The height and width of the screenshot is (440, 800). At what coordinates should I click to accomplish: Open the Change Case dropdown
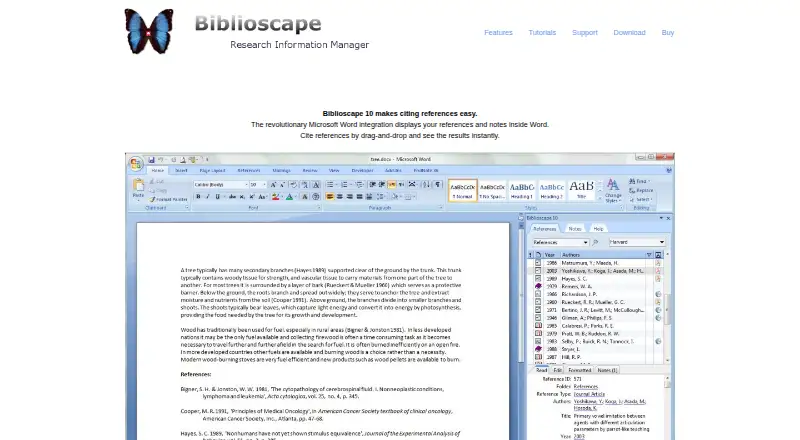coord(262,197)
